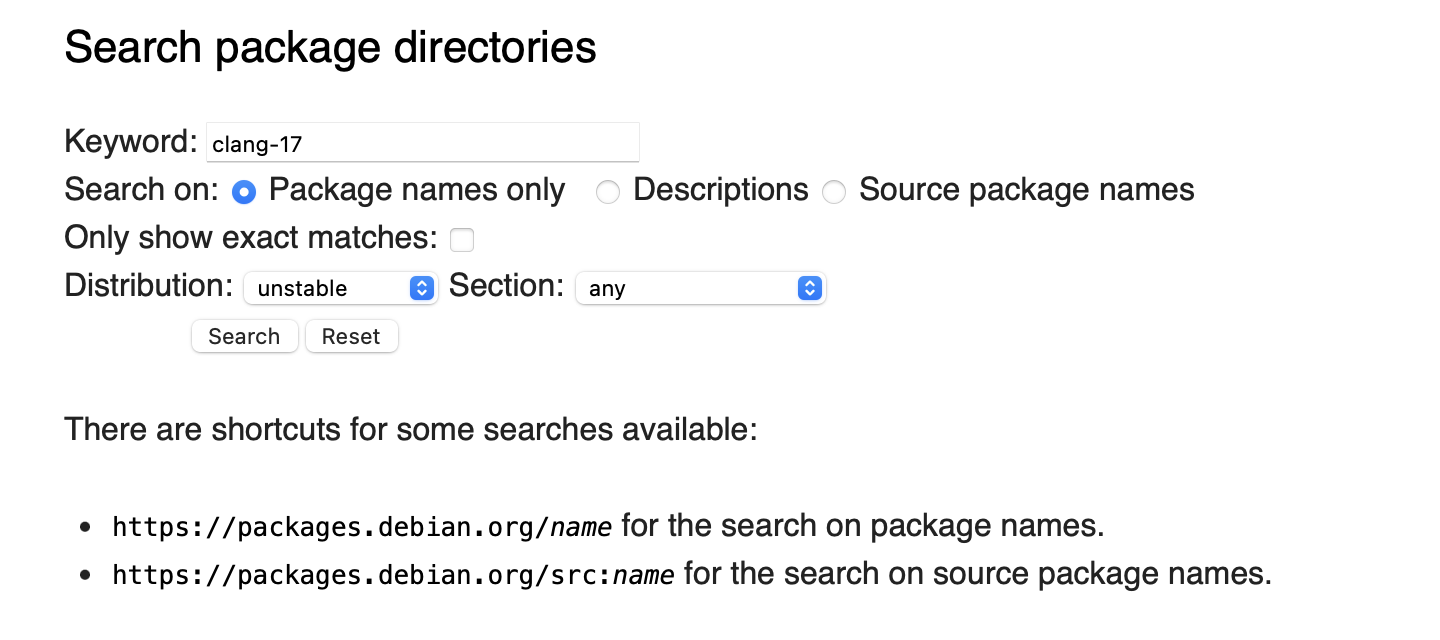
Task: Click the Keyword field containing clang-17
Action: click(x=422, y=143)
